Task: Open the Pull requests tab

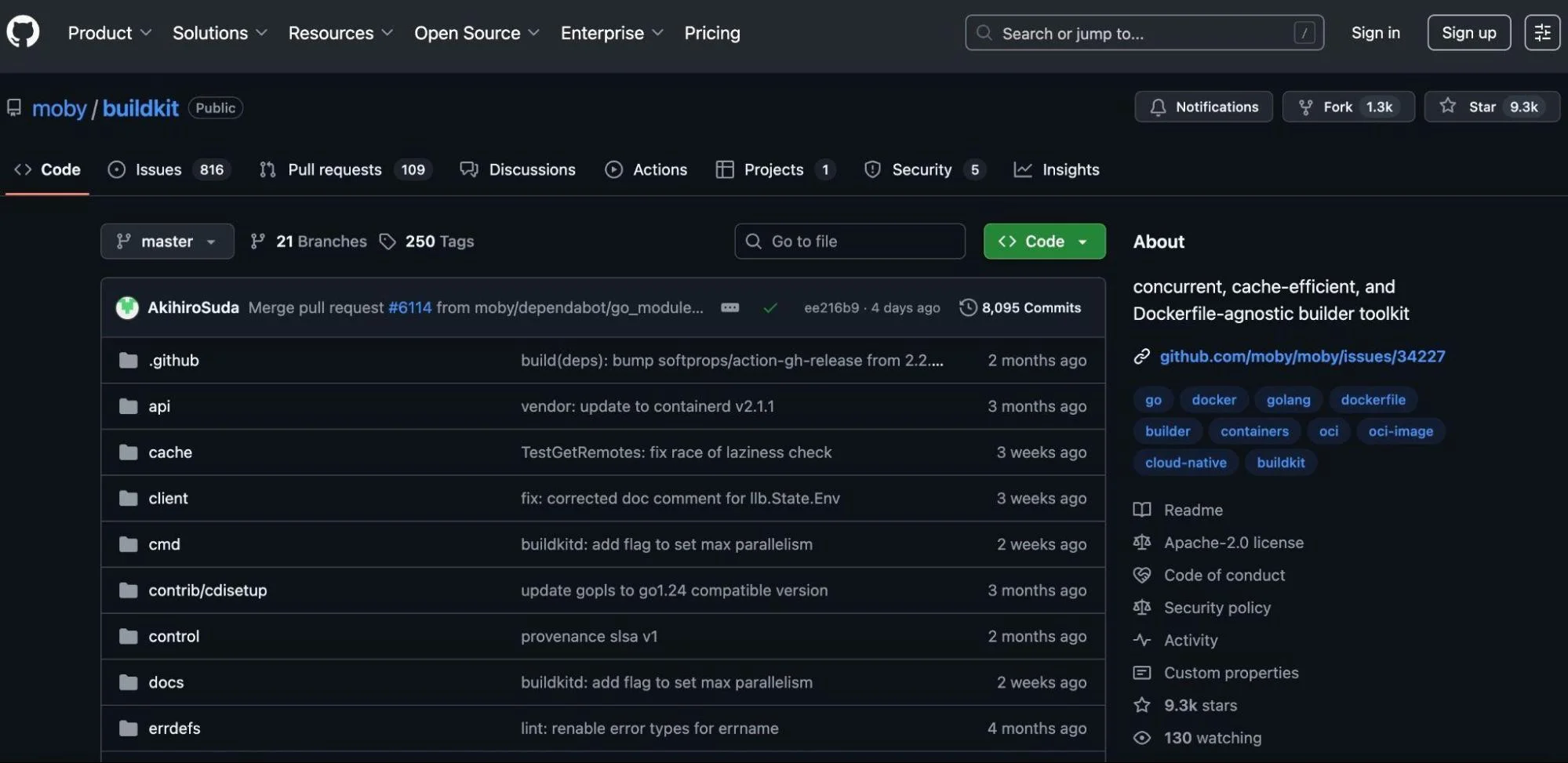Action: pyautogui.click(x=345, y=169)
